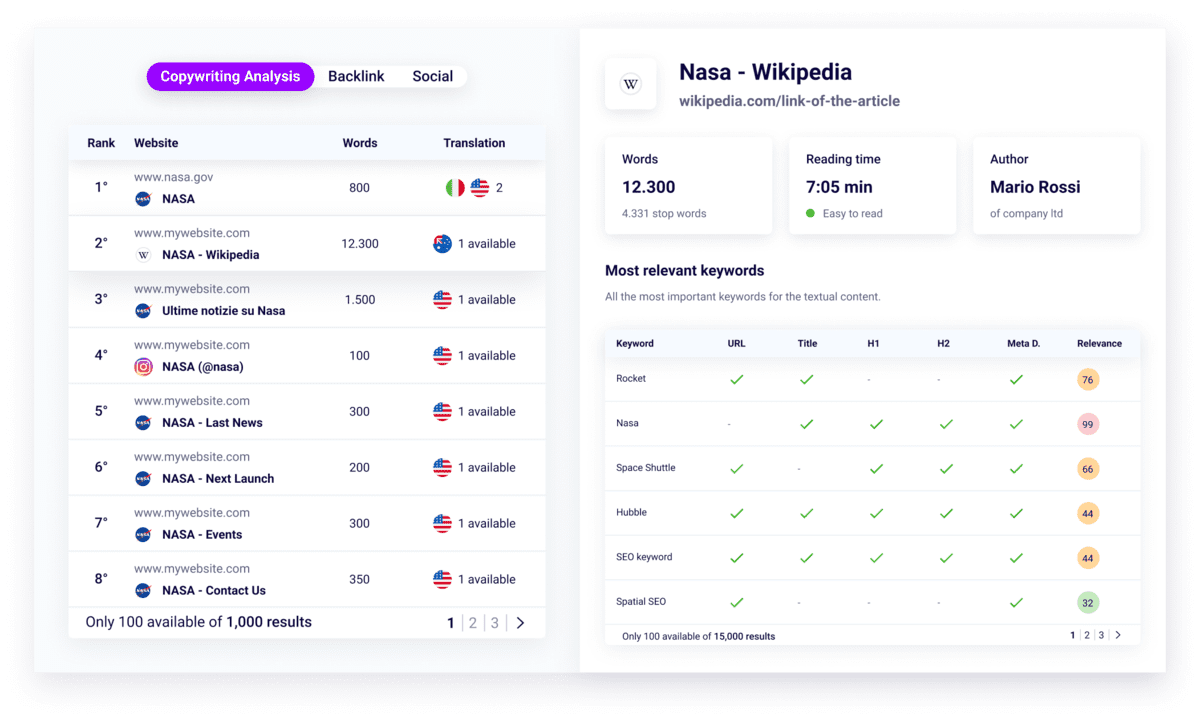Click the Wikipedia logo beside the article title
Image resolution: width=1200 pixels, height=719 pixels.
(x=630, y=84)
